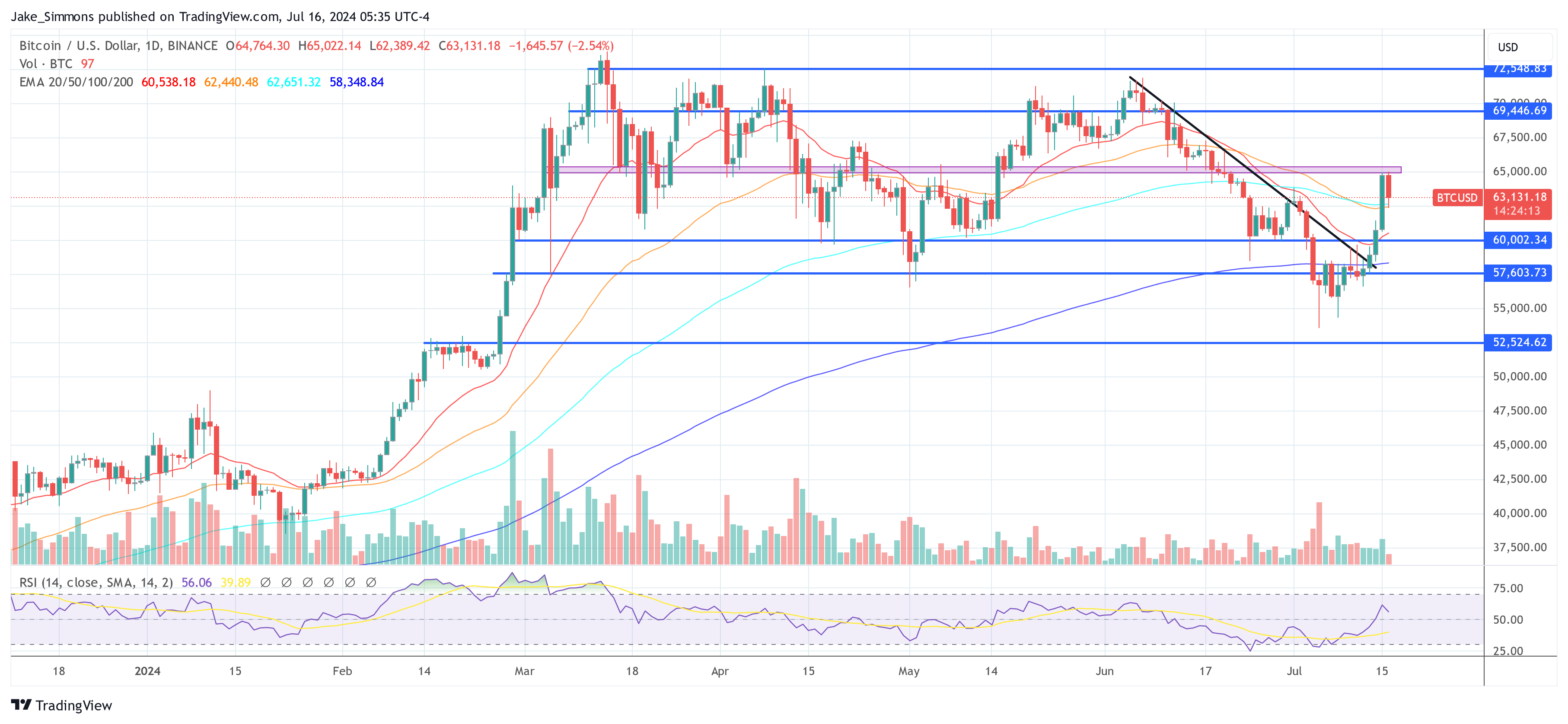Image resolution: width=1568 pixels, height=724 pixels.
Task: Click the EMA 50 value 62,440.48
Action: (231, 82)
